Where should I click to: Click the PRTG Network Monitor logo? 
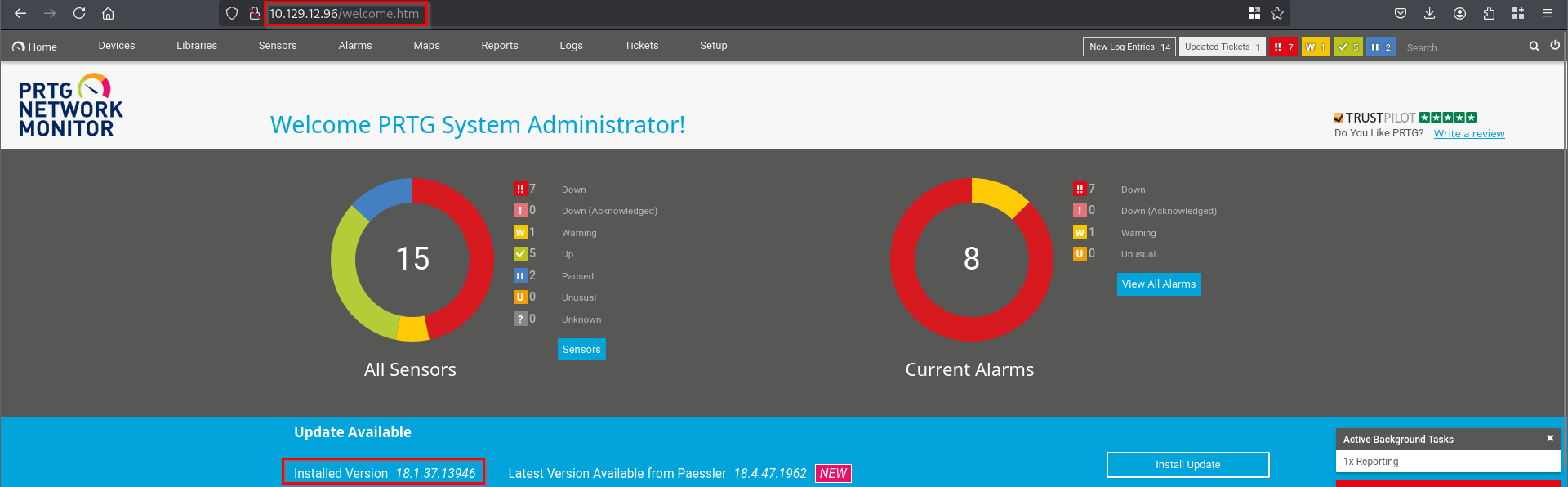point(70,106)
